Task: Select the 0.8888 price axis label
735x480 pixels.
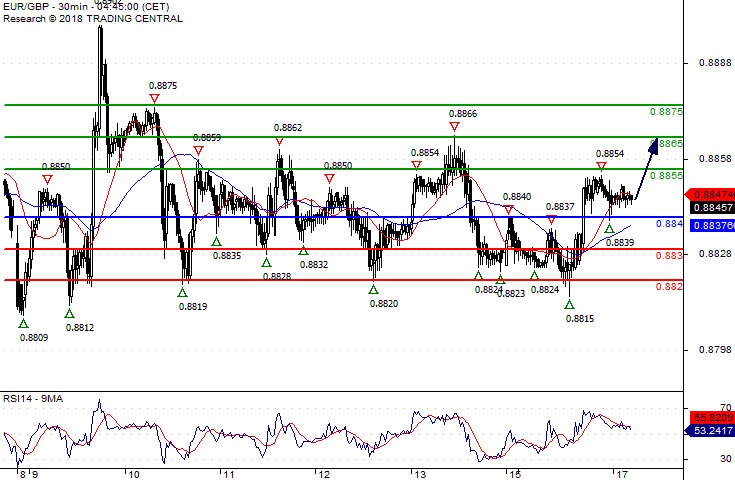Action: (715, 63)
